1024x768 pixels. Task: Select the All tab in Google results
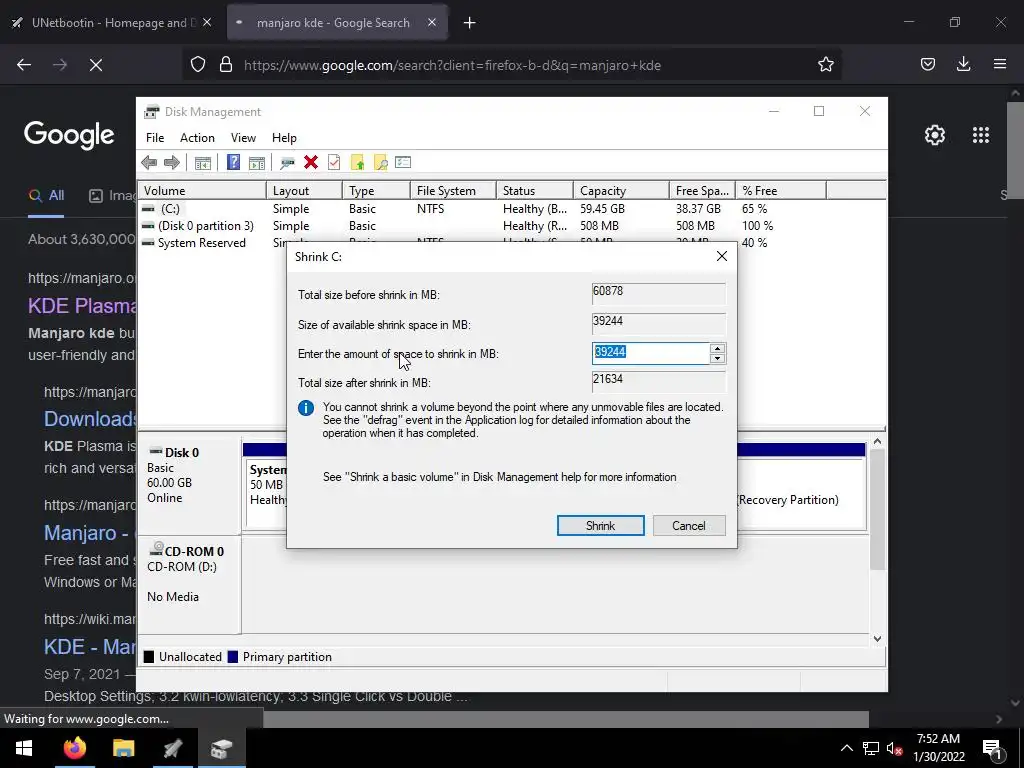46,196
